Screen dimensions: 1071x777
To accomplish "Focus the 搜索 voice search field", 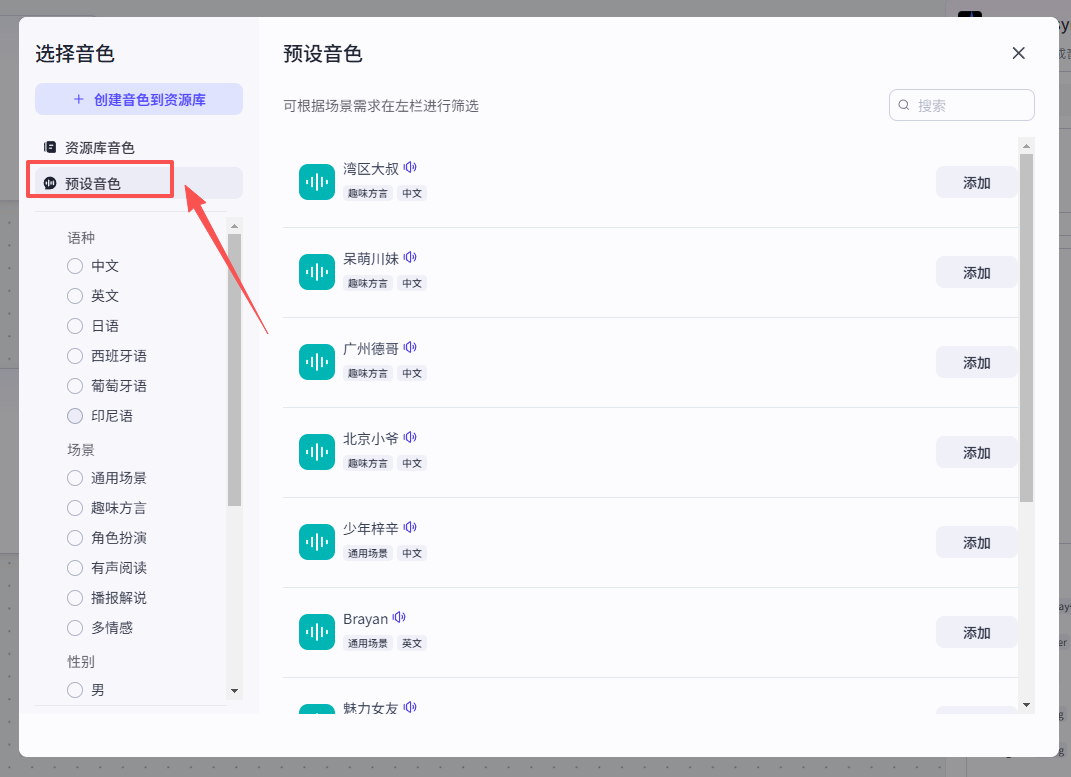I will click(x=970, y=105).
